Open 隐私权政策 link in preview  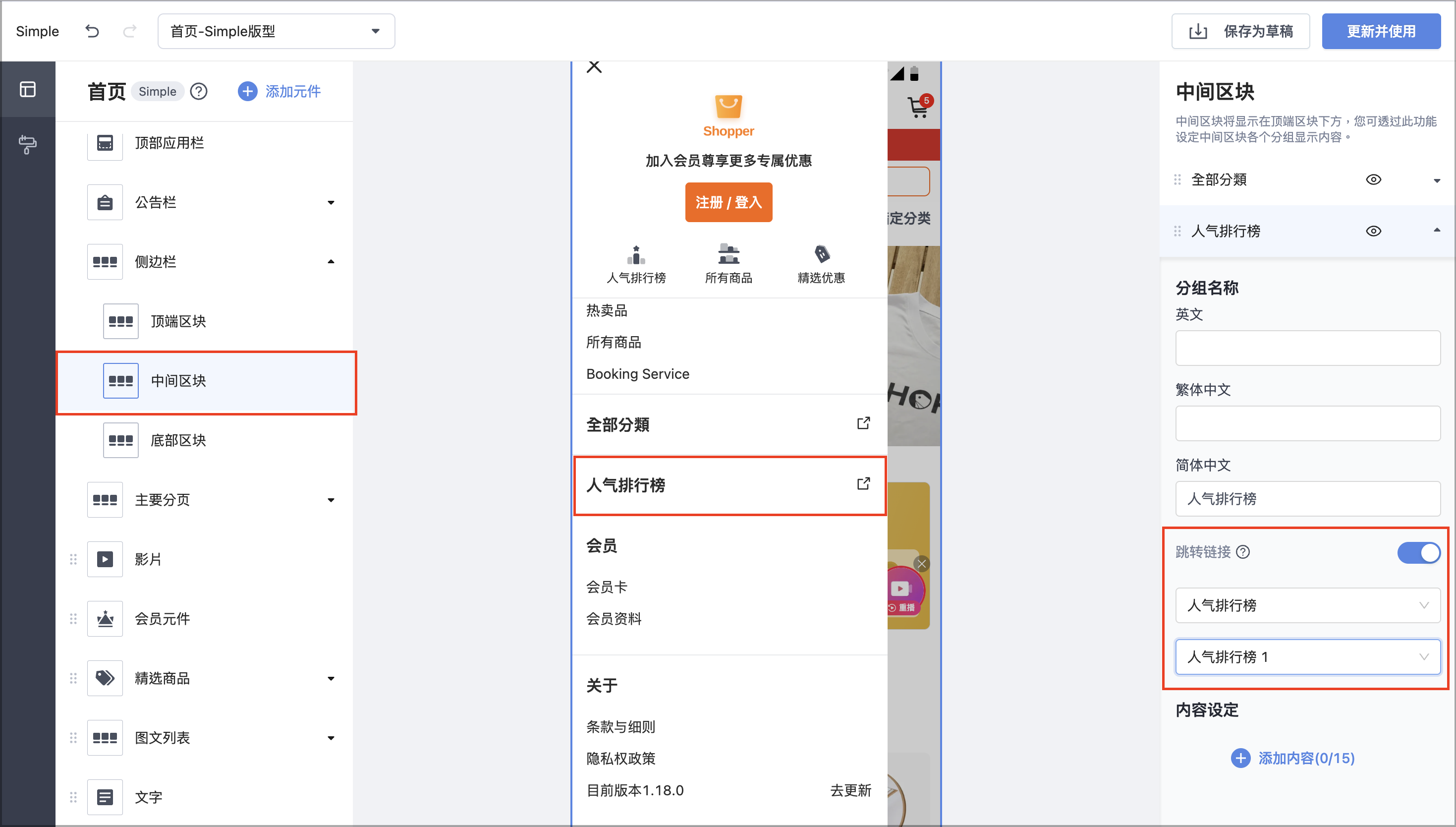pyautogui.click(x=621, y=759)
